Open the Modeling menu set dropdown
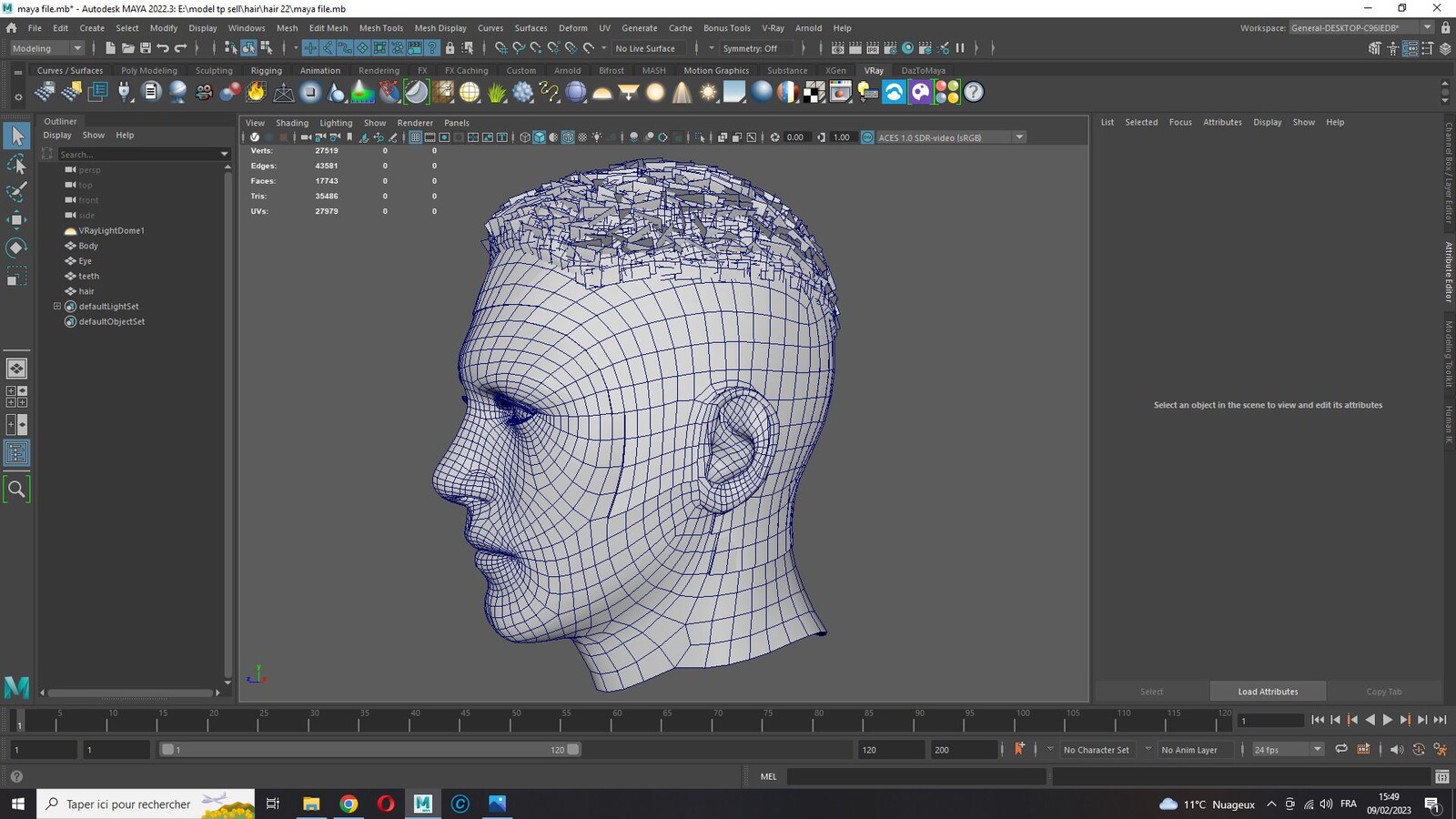1456x819 pixels. point(46,48)
